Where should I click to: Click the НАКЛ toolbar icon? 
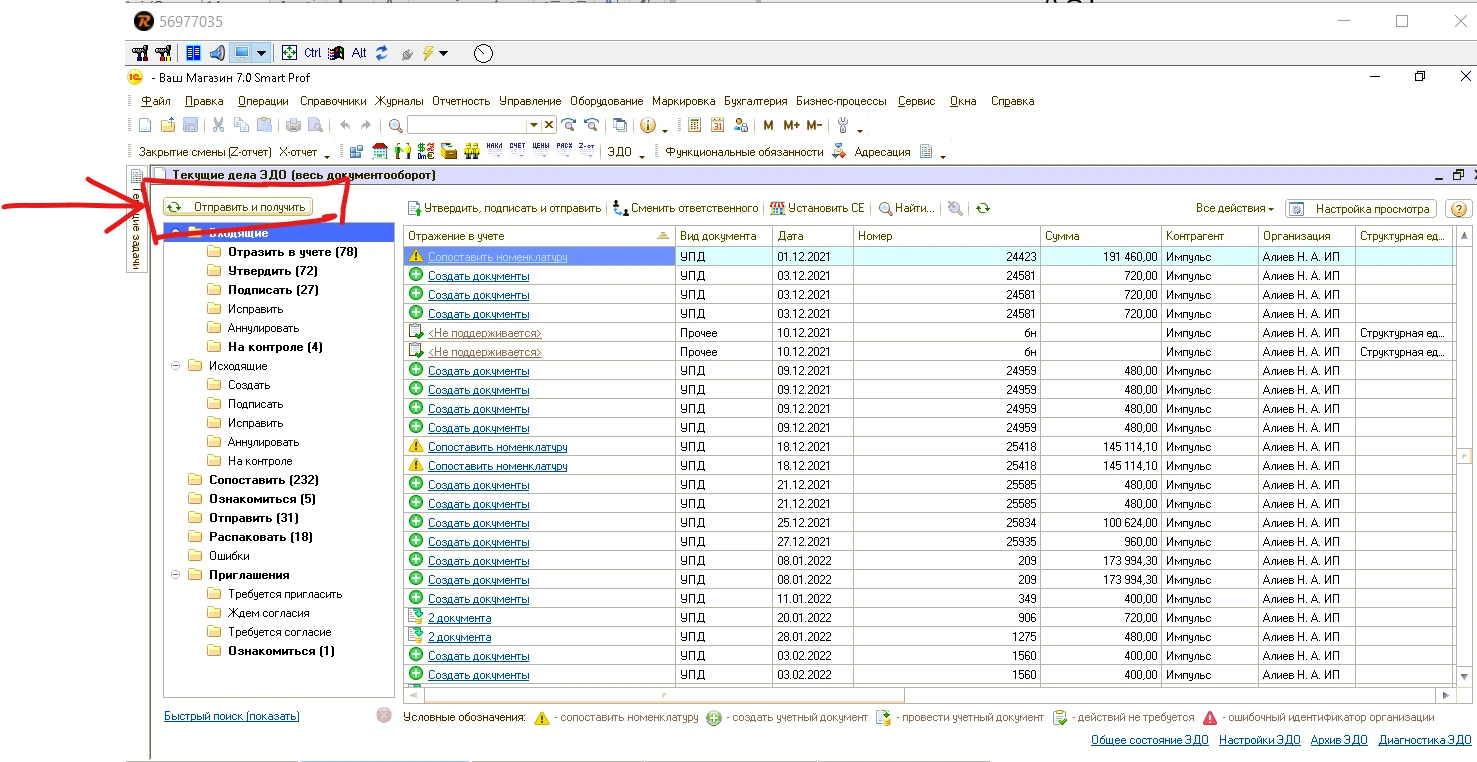(494, 152)
